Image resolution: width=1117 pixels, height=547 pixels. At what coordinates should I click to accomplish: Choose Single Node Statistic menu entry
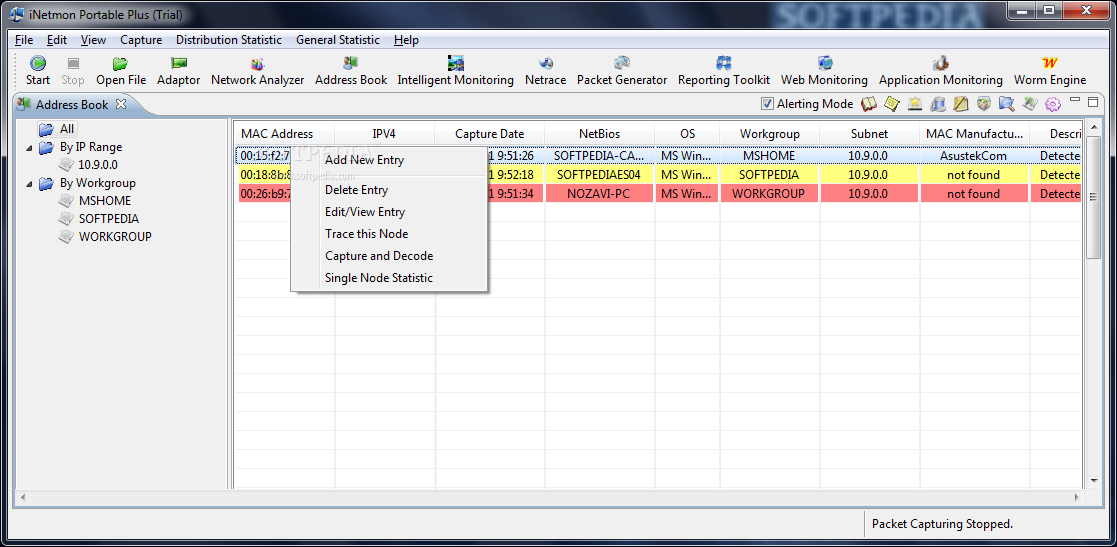point(389,278)
